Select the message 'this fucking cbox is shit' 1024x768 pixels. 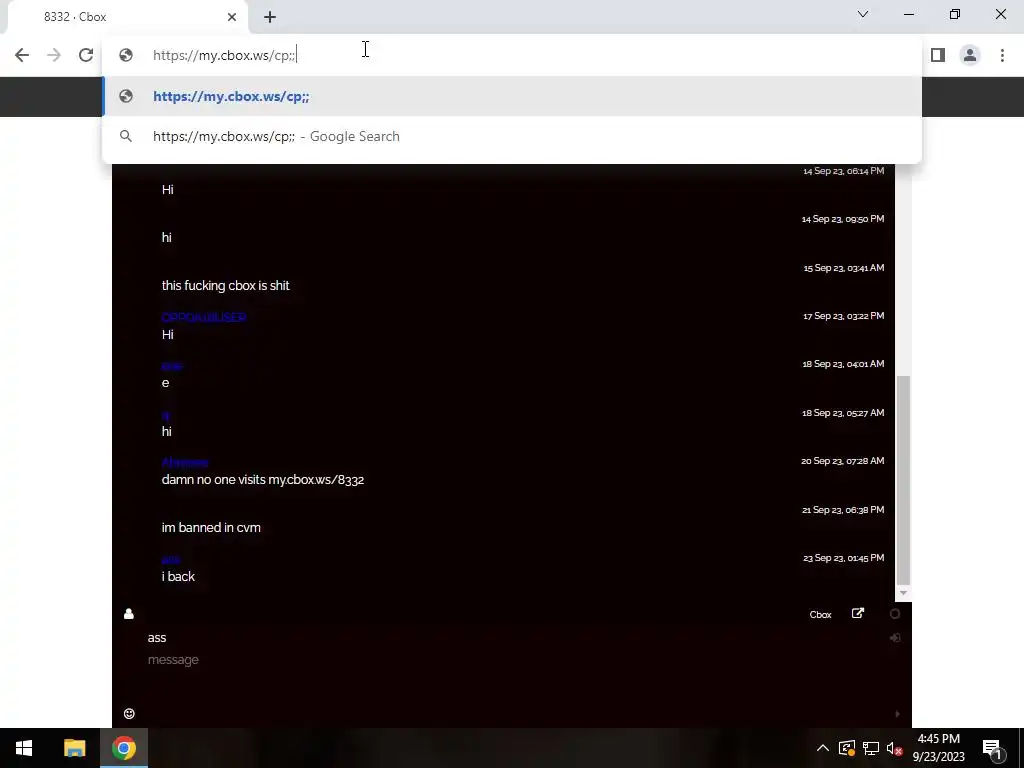tap(225, 285)
